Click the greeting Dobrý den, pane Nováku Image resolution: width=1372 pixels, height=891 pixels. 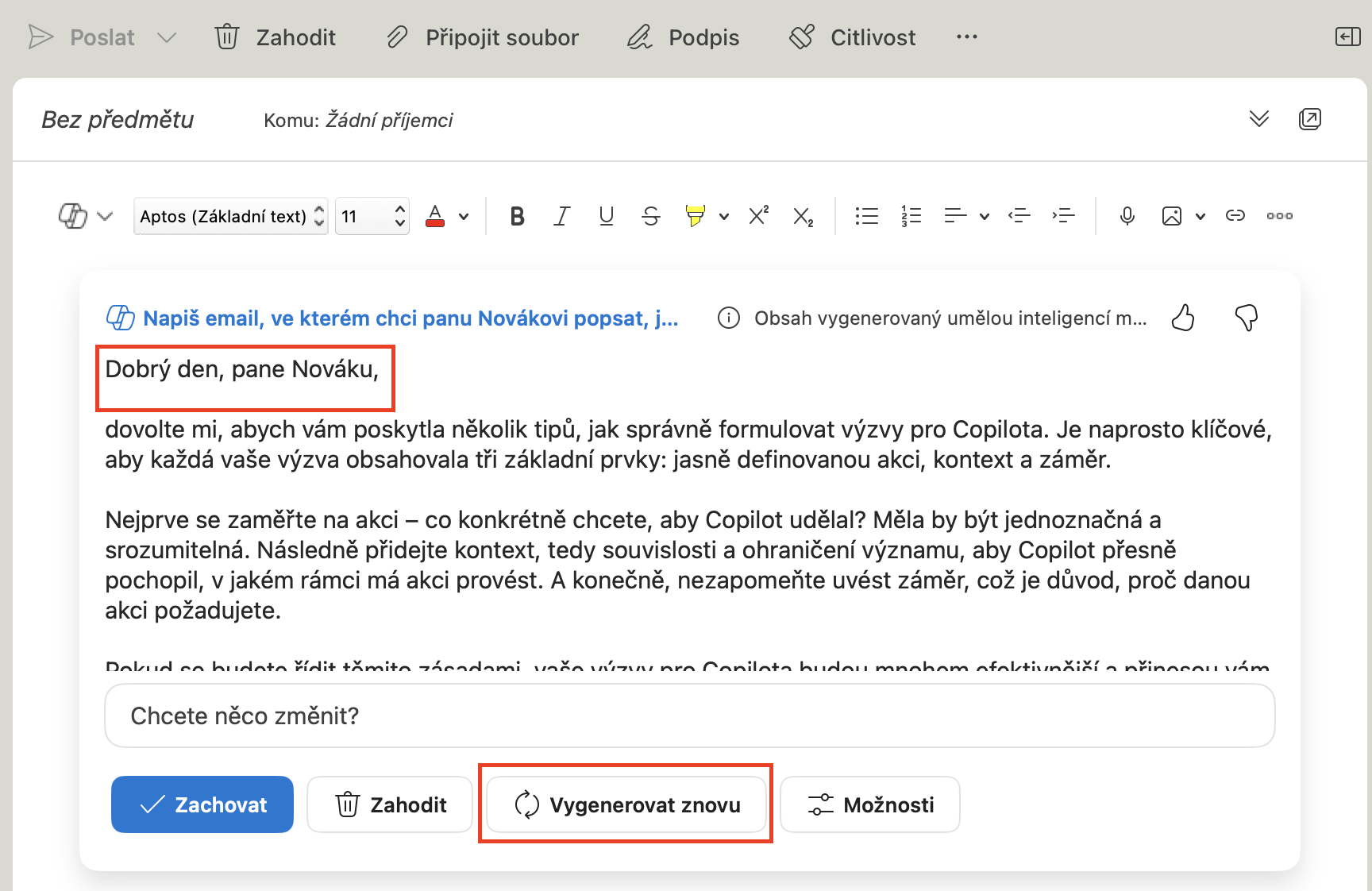click(242, 369)
